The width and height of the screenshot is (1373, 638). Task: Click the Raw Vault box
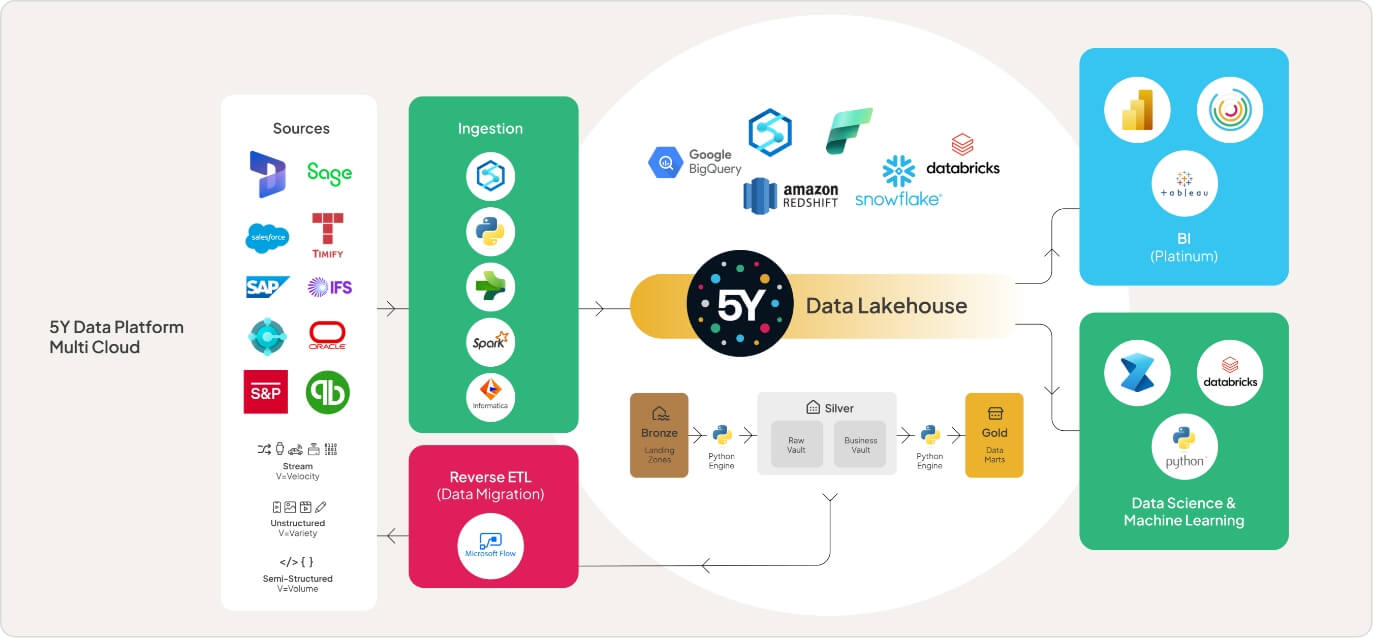tap(797, 443)
